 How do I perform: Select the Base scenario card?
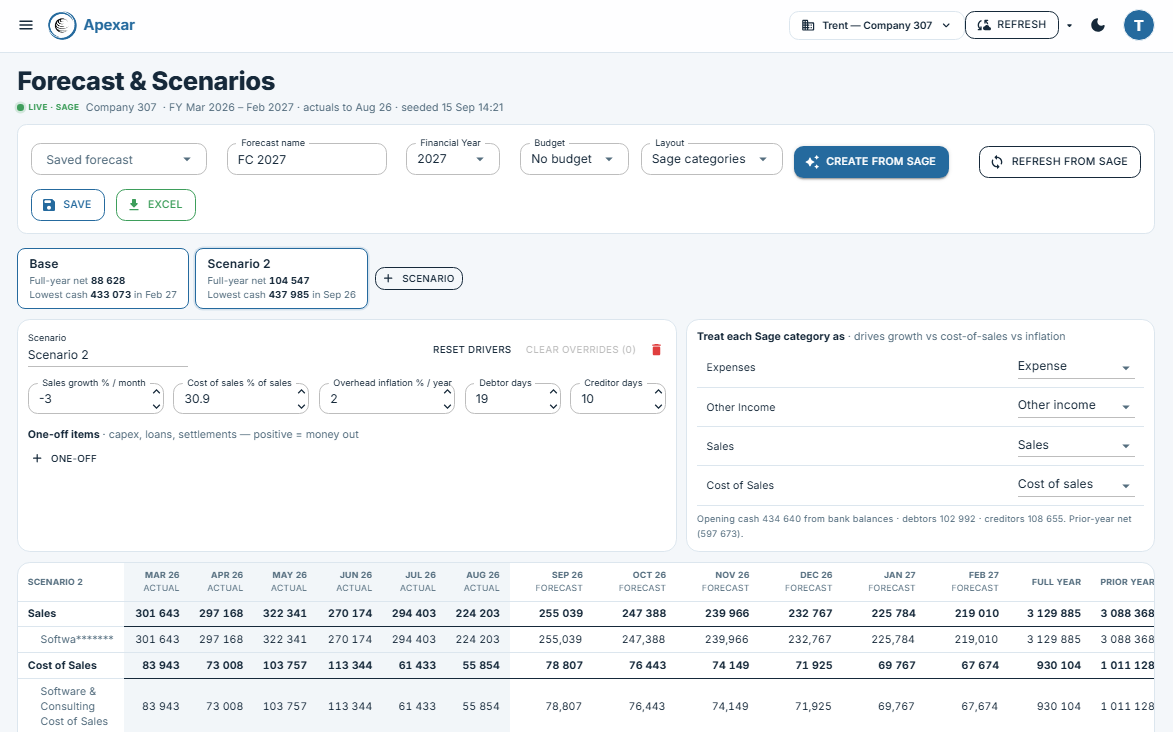click(x=103, y=278)
